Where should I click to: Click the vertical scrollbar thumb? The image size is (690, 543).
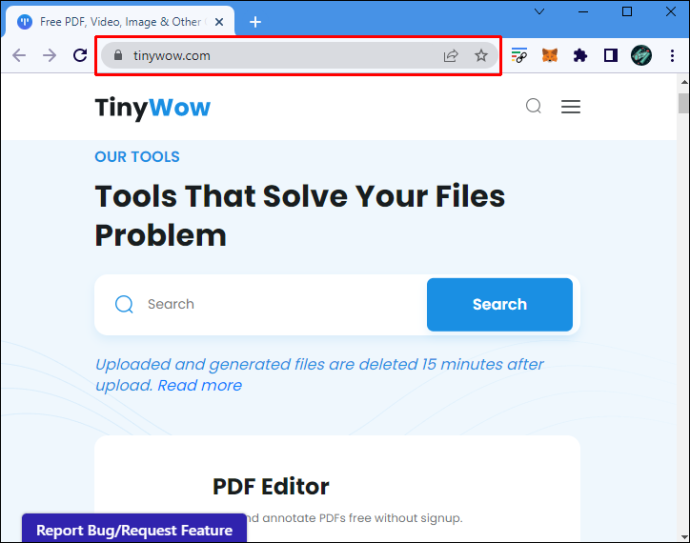coord(683,103)
